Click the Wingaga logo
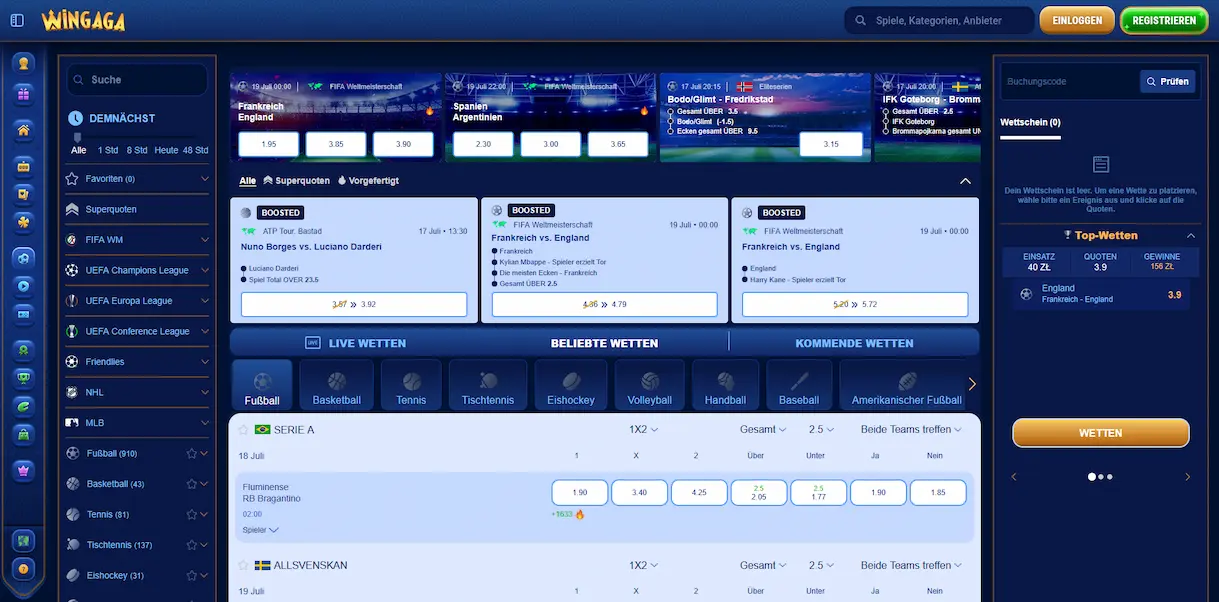 coord(83,20)
